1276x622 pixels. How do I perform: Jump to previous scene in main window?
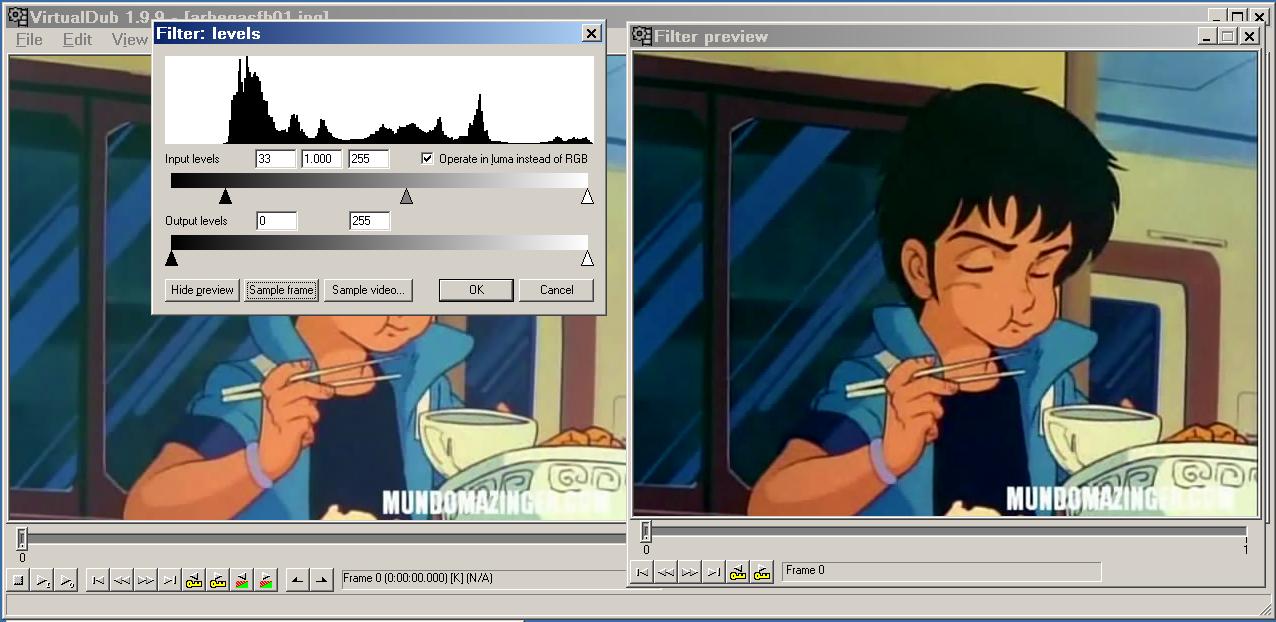(242, 580)
